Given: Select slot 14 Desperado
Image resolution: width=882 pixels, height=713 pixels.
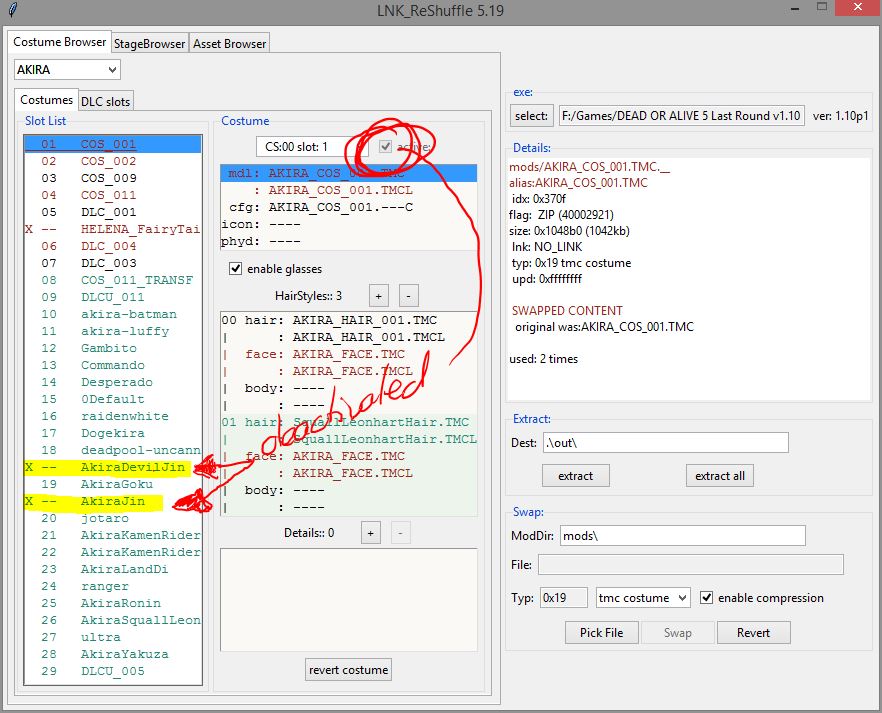Looking at the screenshot, I should click(x=112, y=382).
